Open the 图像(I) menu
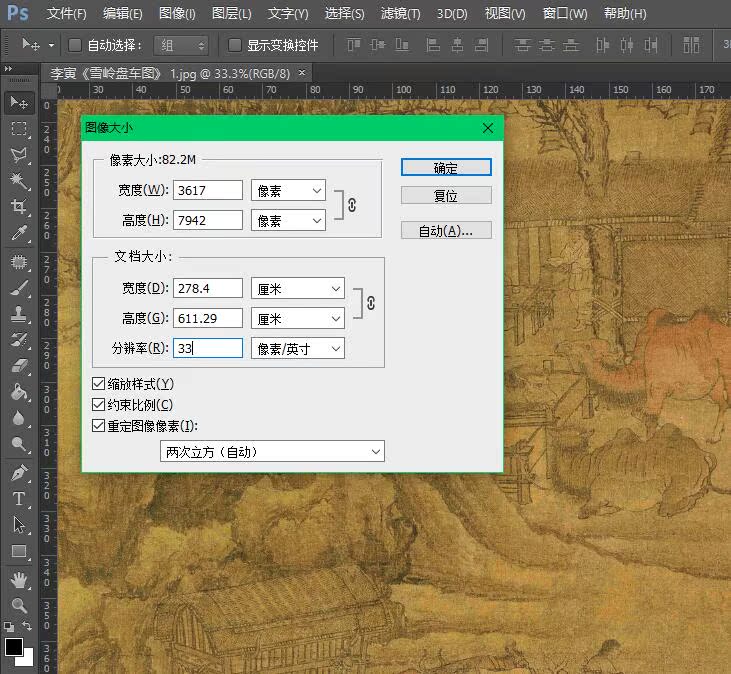 coord(177,14)
